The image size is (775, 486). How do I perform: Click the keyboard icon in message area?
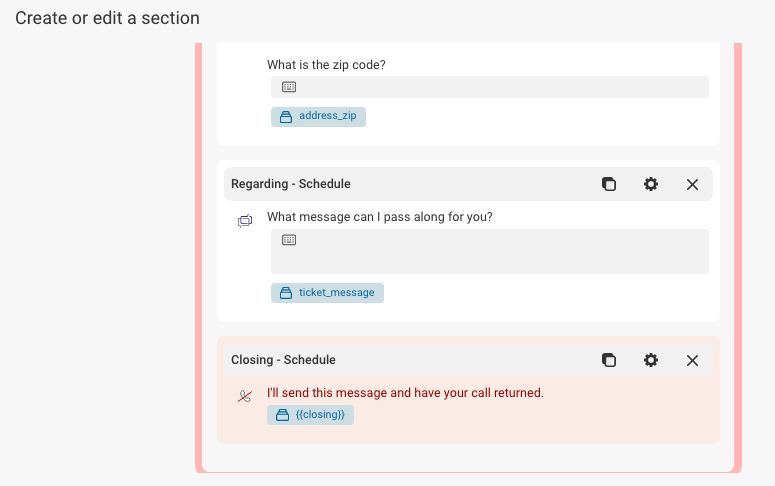tap(289, 240)
